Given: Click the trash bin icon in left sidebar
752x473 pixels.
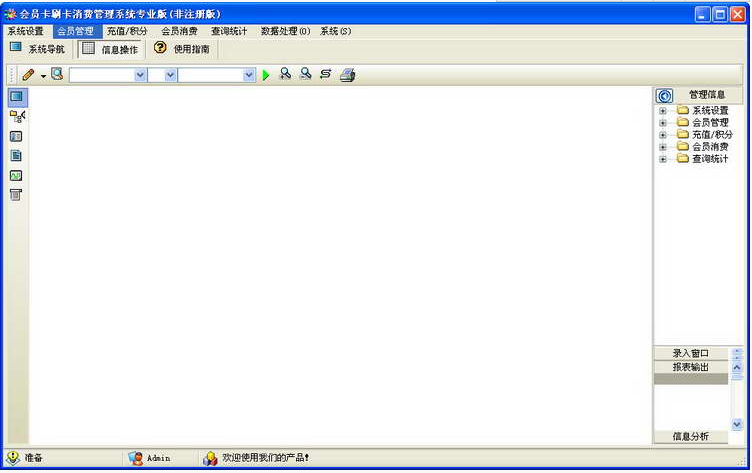Looking at the screenshot, I should point(16,195).
